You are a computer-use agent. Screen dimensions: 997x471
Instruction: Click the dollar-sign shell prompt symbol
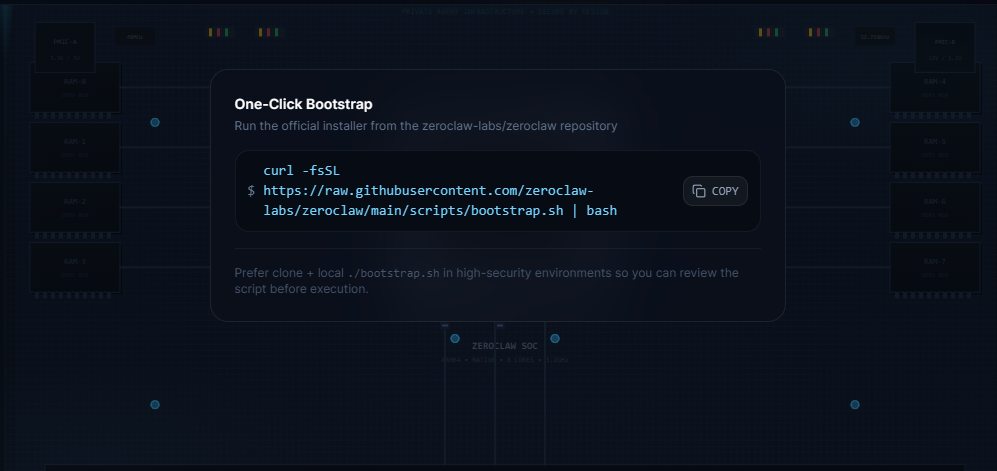coord(251,190)
